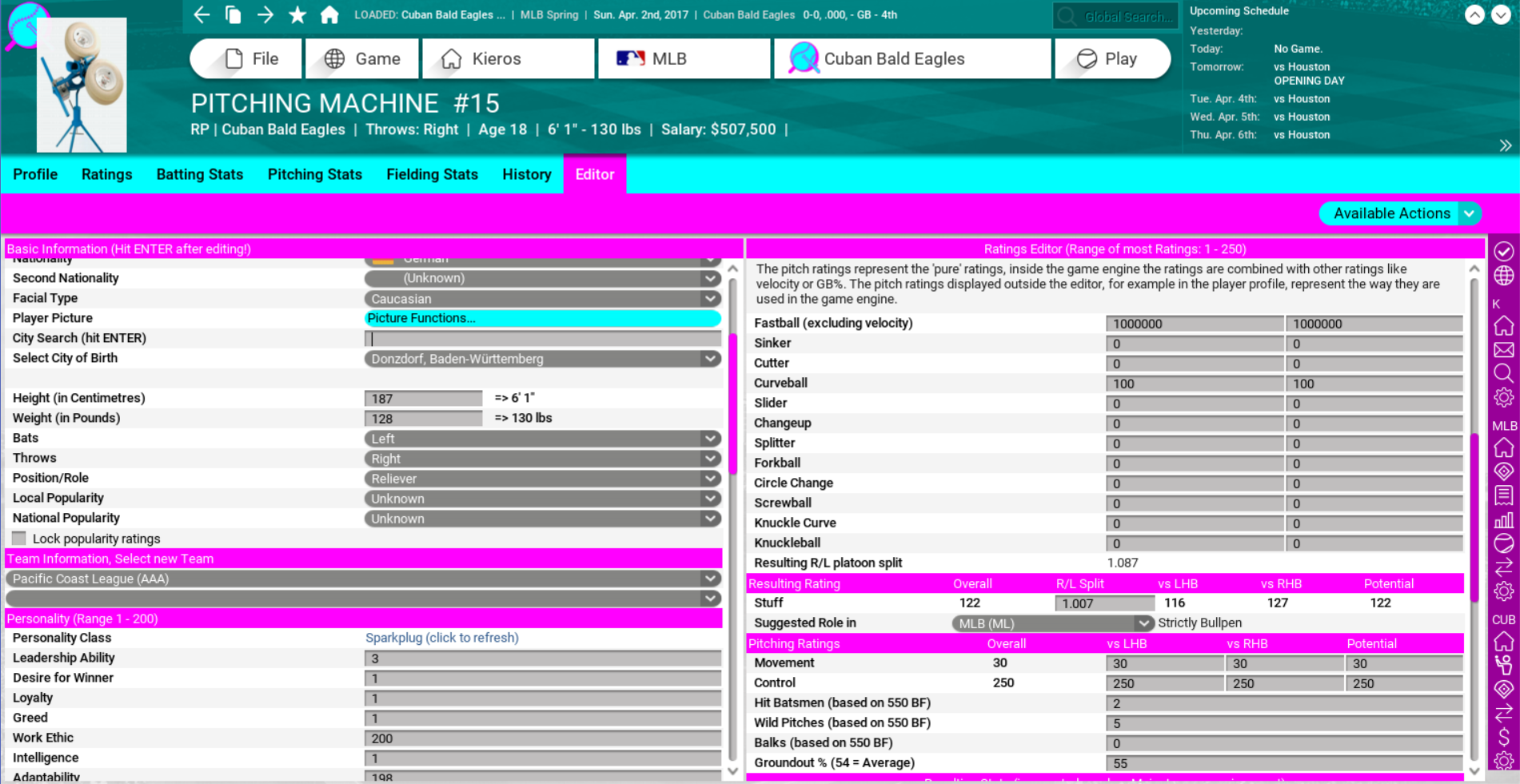Switch to the Fielding Stats tab
The image size is (1520, 784).
pos(433,174)
